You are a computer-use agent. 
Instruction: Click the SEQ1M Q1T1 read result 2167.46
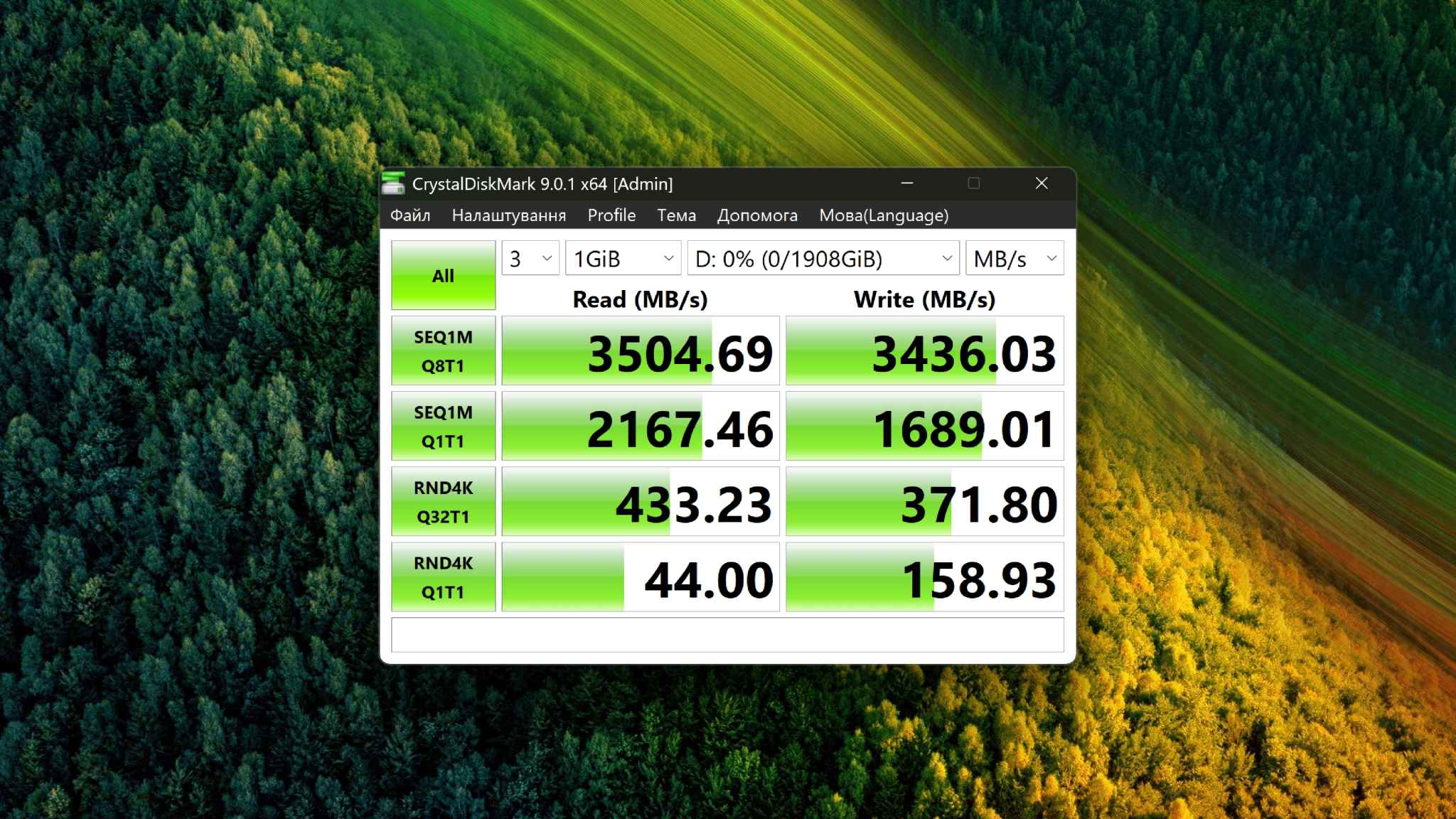coord(641,427)
